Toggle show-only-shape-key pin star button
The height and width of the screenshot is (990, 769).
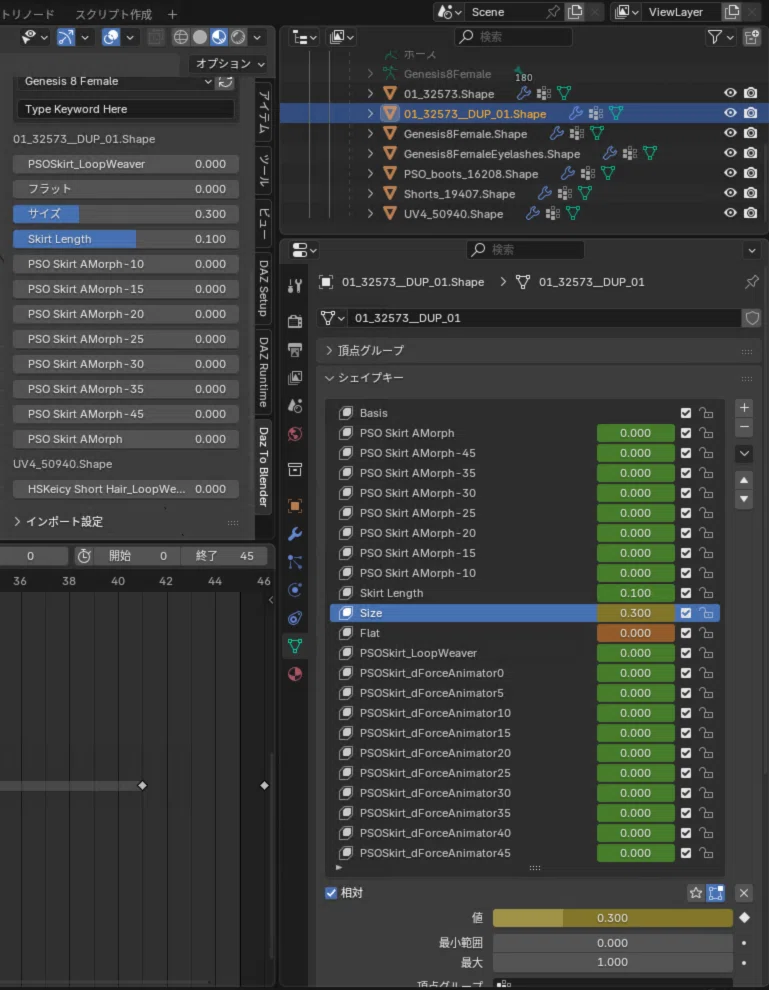click(x=696, y=893)
